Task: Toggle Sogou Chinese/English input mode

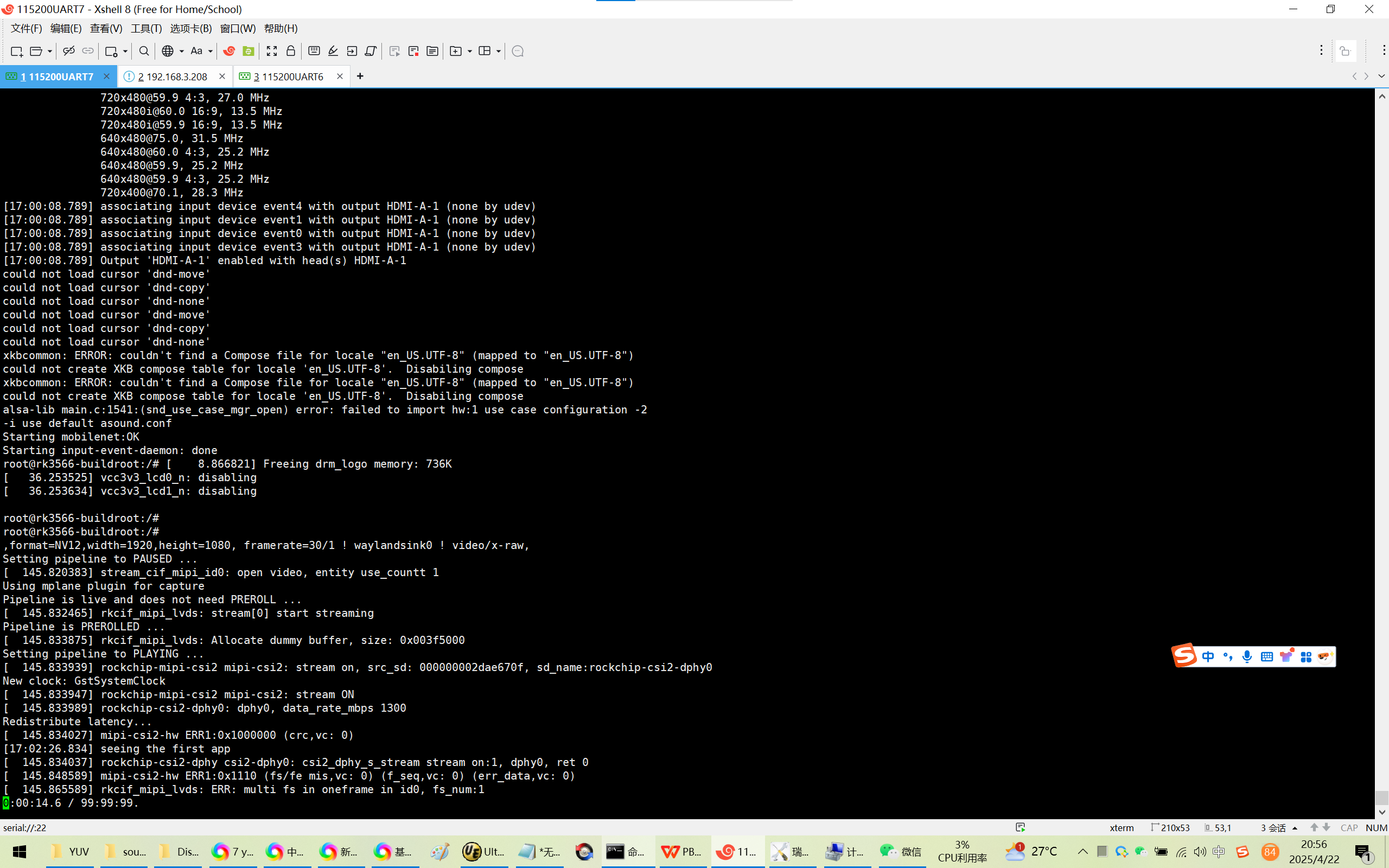Action: point(1208,656)
